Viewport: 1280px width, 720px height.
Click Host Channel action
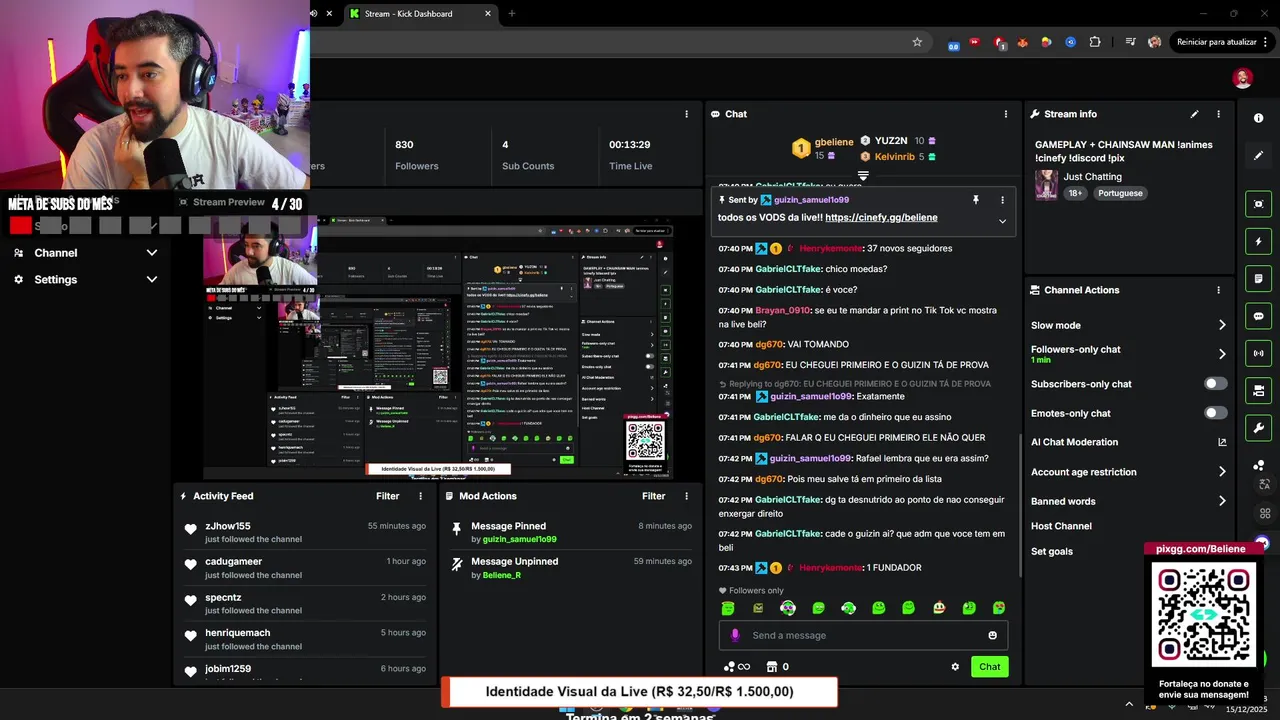1061,526
